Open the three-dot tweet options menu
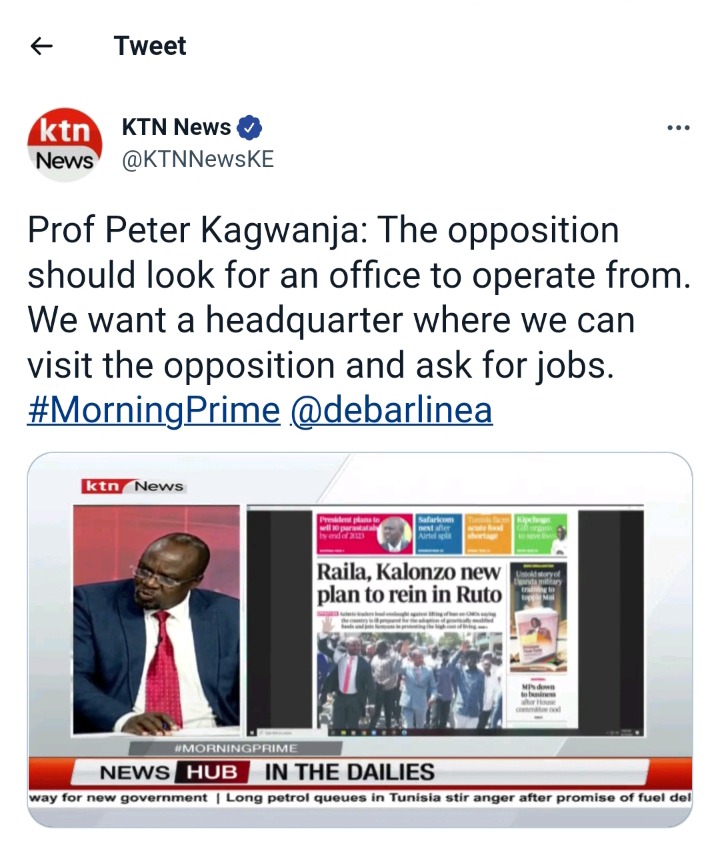This screenshot has width=720, height=848. point(678,128)
